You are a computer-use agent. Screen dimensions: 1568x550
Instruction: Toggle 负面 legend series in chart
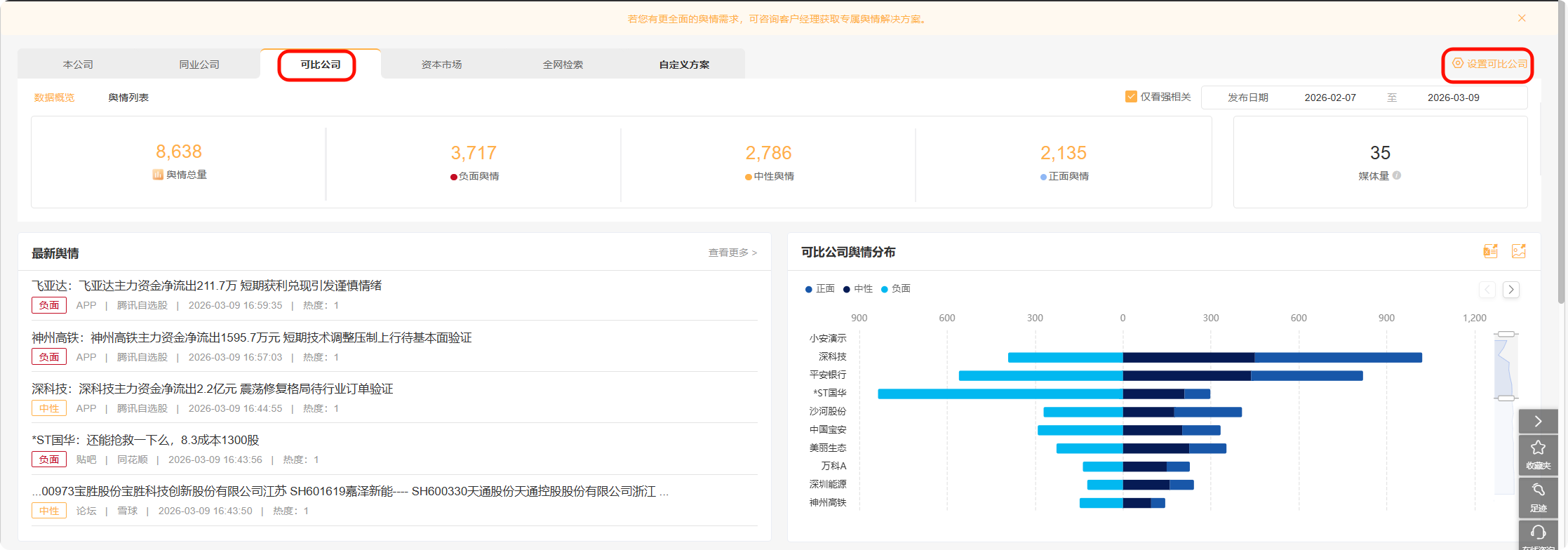tap(896, 289)
